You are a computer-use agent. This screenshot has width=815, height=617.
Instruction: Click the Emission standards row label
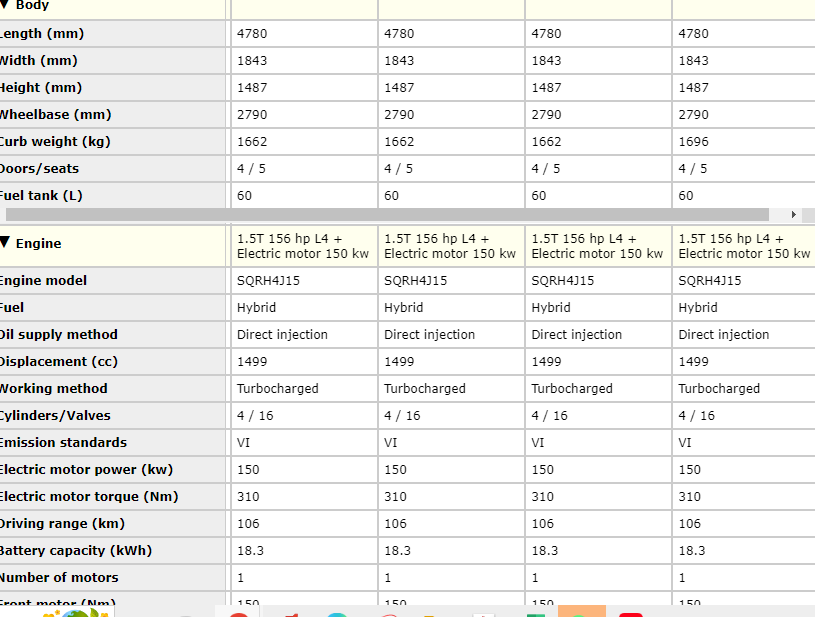click(62, 443)
